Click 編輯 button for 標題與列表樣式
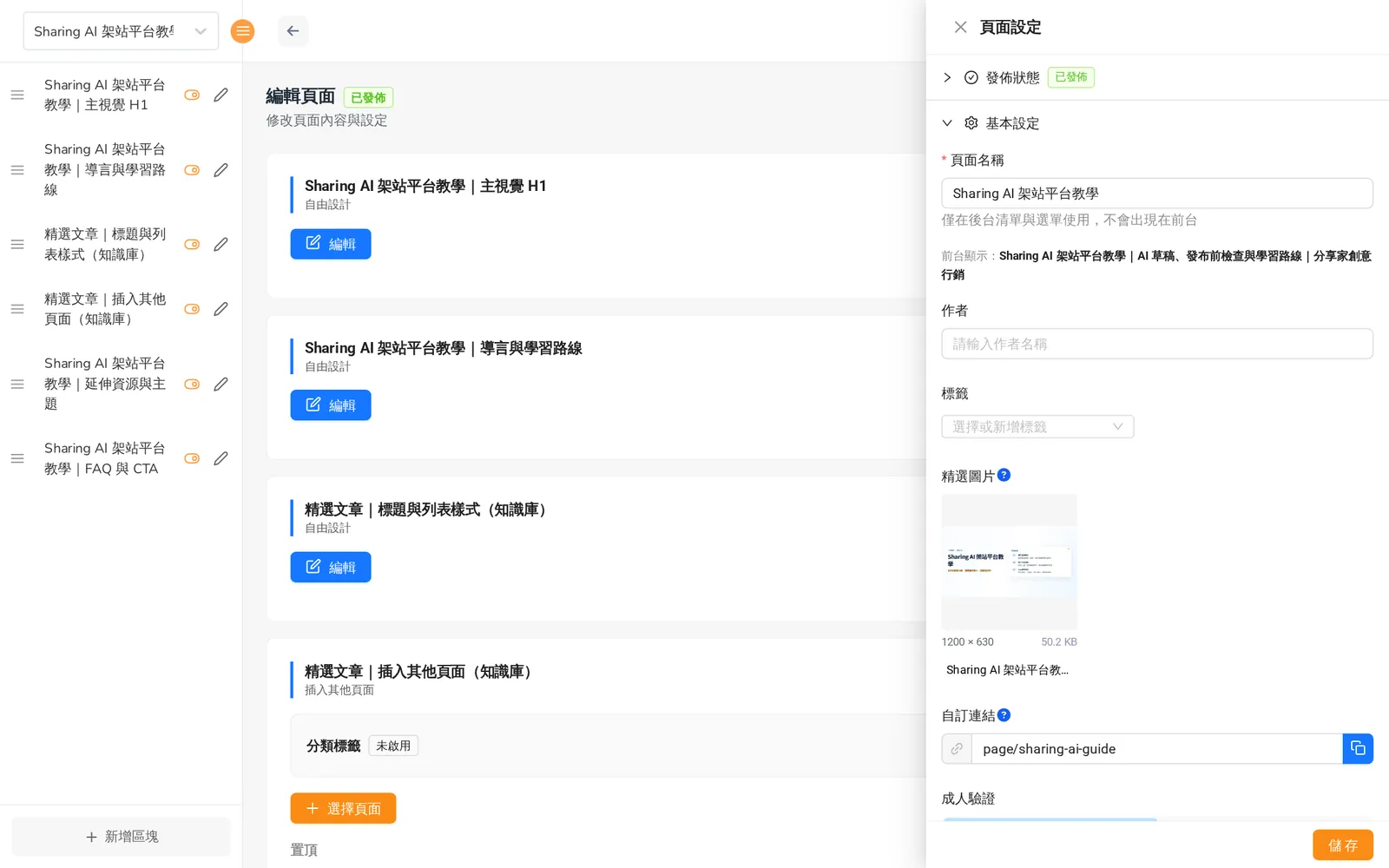Image resolution: width=1389 pixels, height=868 pixels. pos(331,567)
